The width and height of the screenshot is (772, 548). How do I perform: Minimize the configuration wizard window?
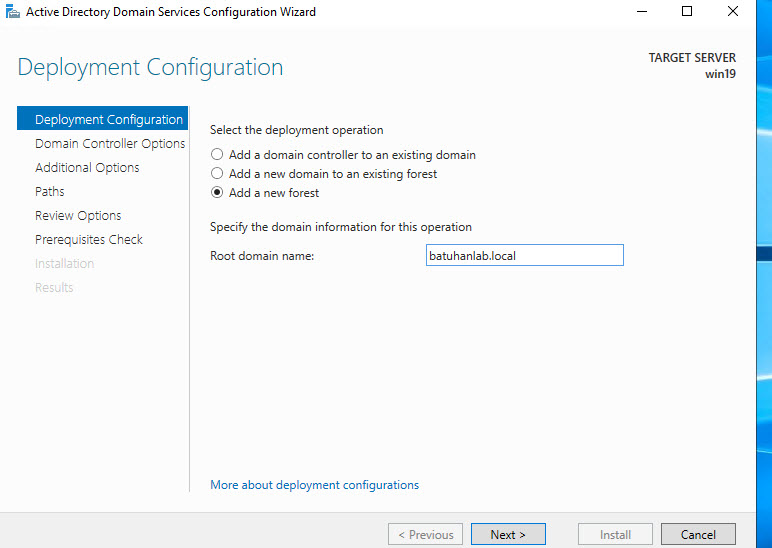[x=640, y=12]
